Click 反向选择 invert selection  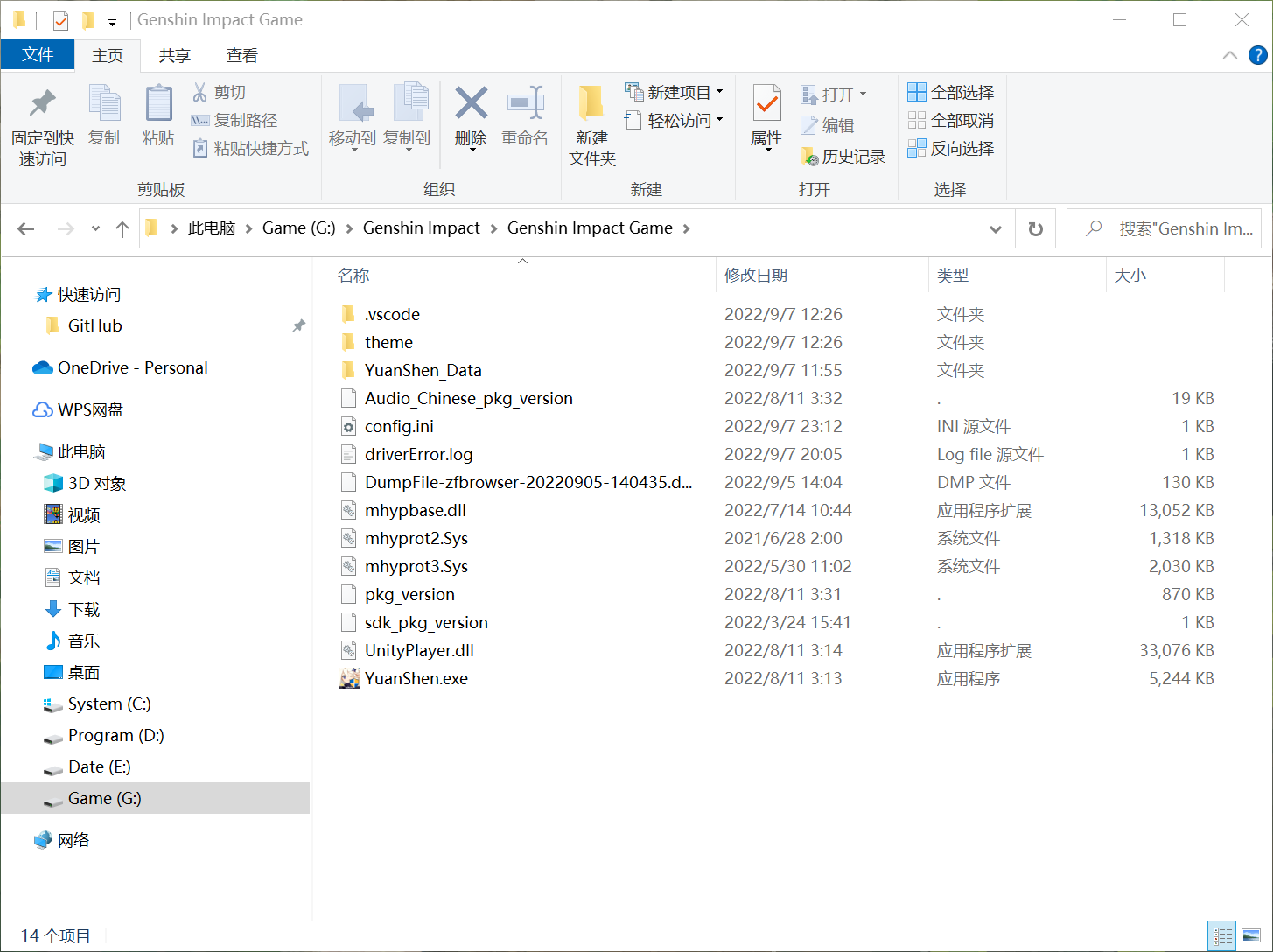951,148
